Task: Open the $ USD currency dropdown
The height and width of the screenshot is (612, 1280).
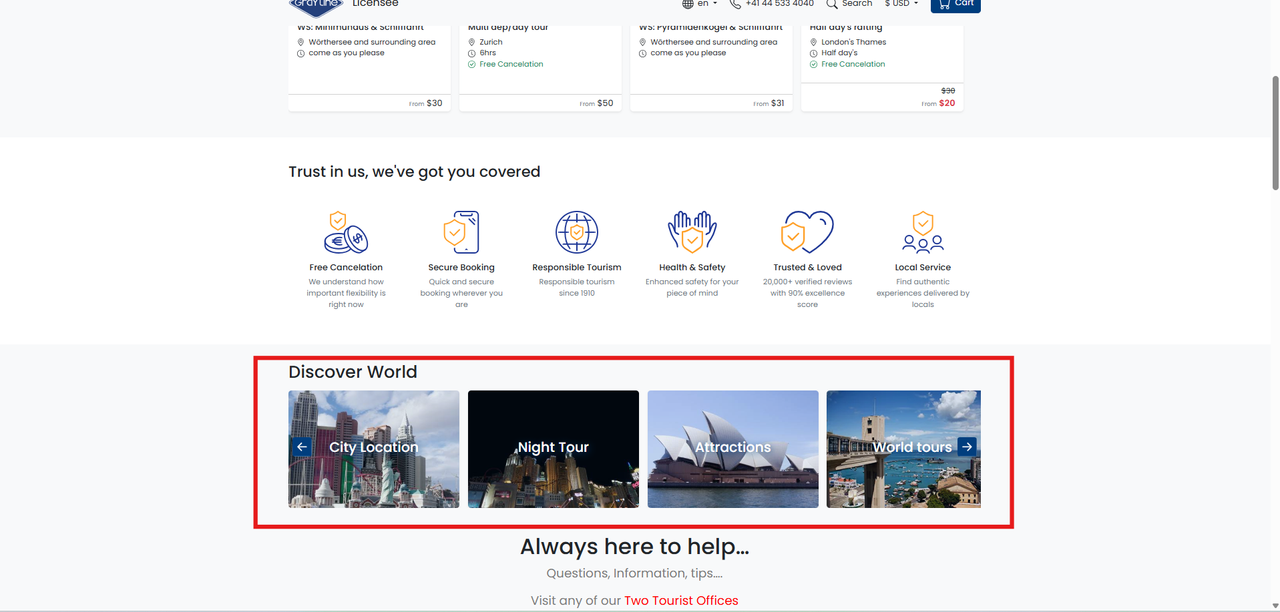Action: (901, 4)
